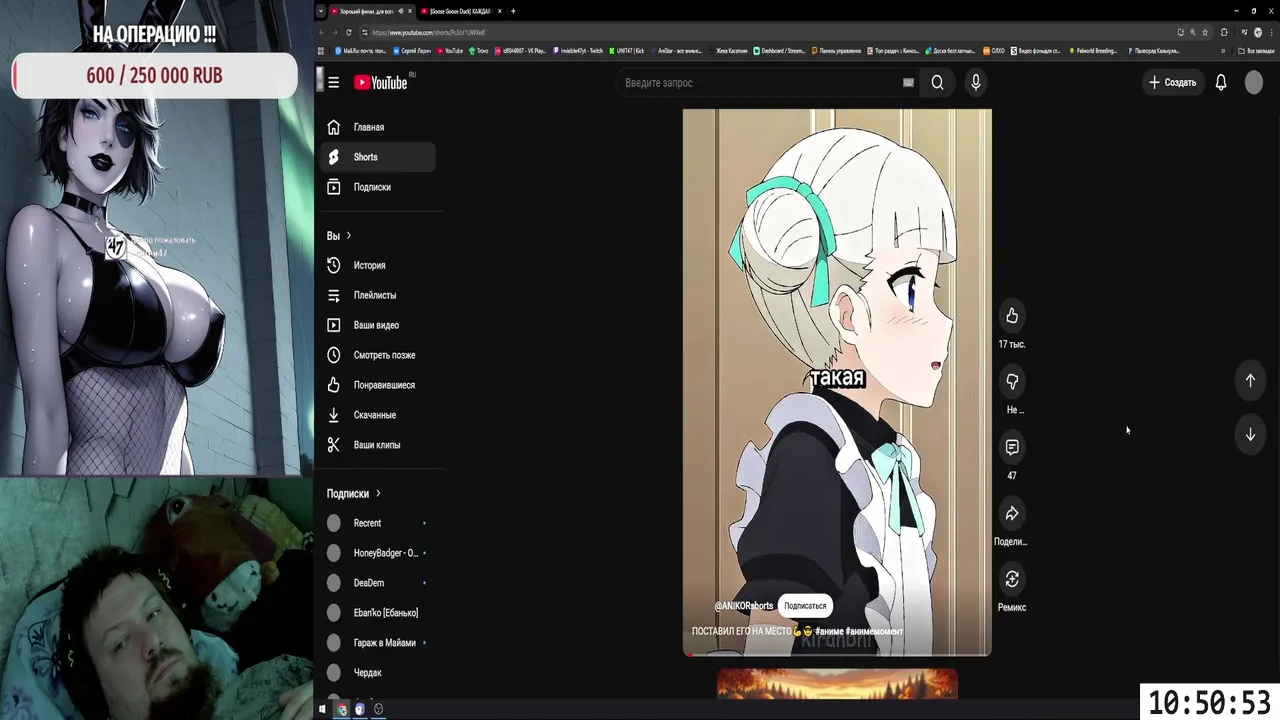Go to the next short with down arrow

[x=1250, y=435]
